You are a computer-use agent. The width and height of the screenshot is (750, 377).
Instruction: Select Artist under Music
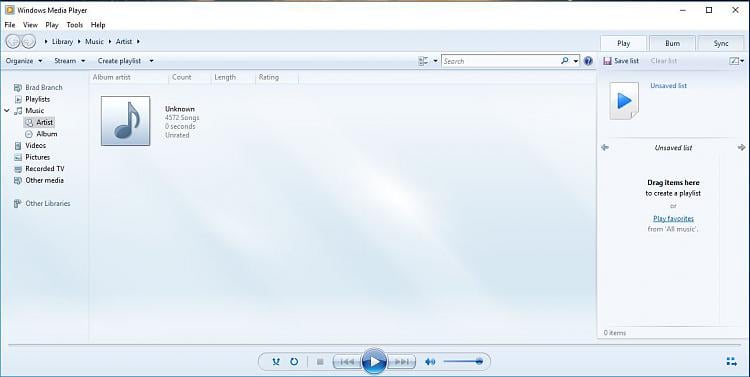(39, 122)
